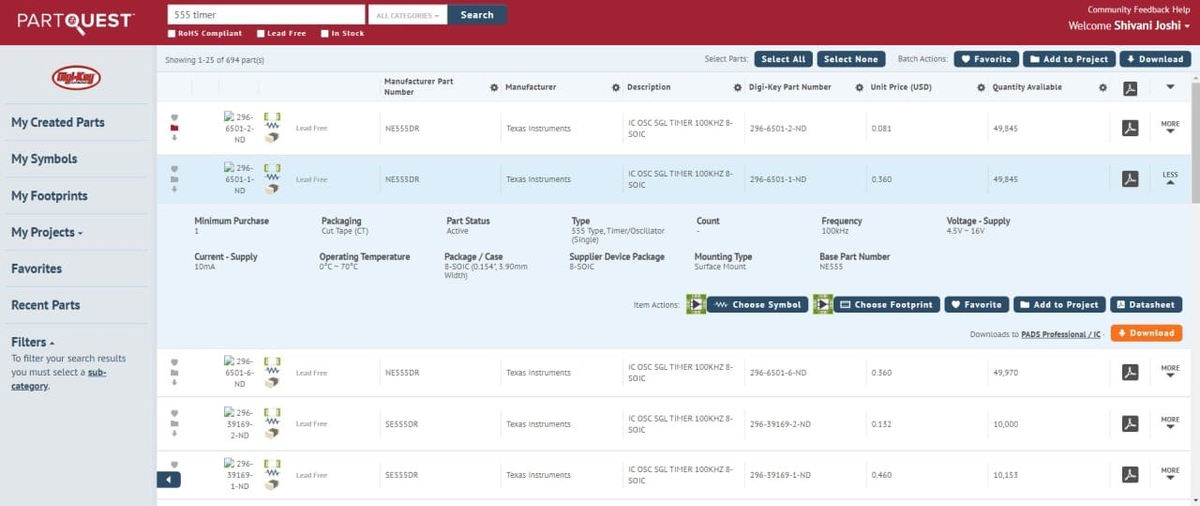Screen dimensions: 1200x506
Task: Favorite part 296-6501-6-ND with the heart icon
Action: pyautogui.click(x=174, y=363)
